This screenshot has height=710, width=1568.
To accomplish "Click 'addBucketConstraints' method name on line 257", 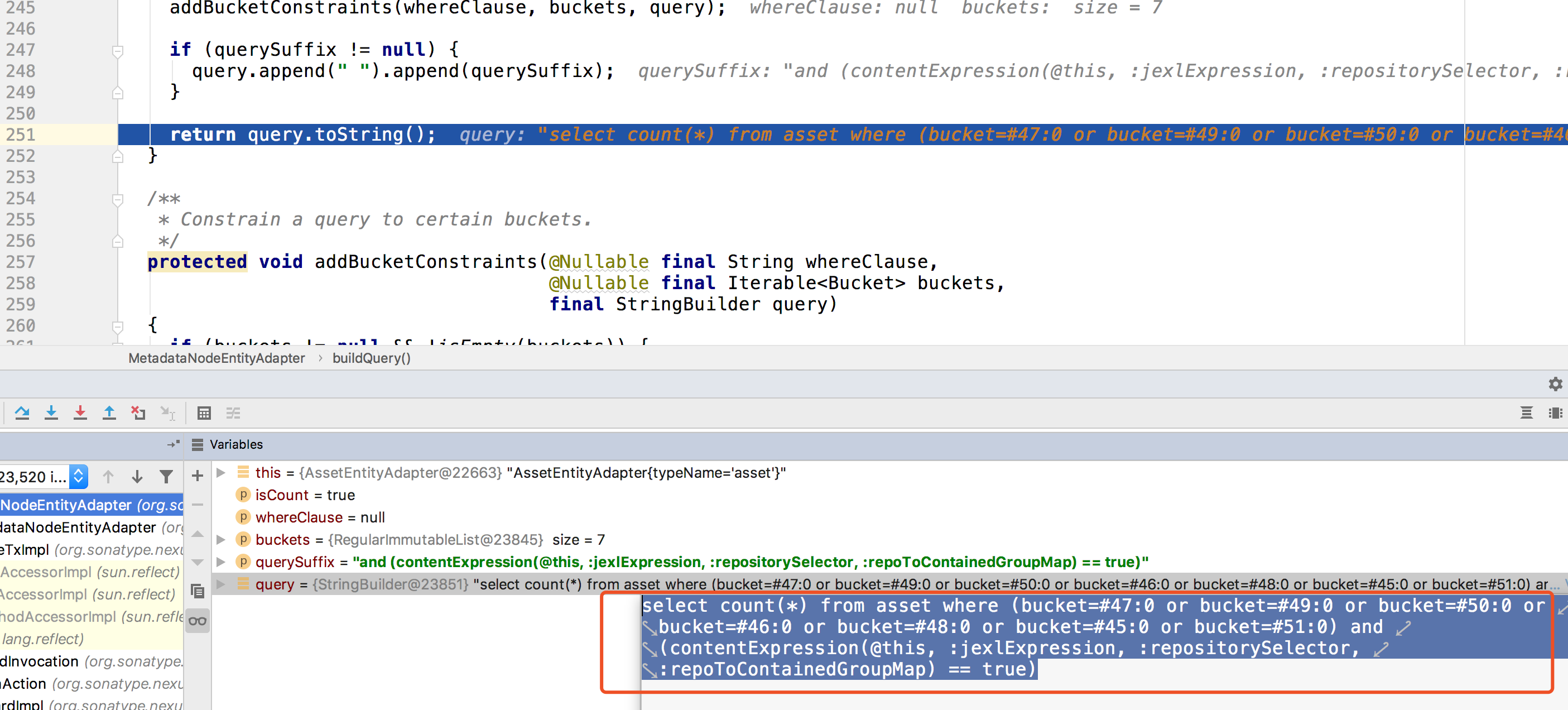I will [x=426, y=262].
